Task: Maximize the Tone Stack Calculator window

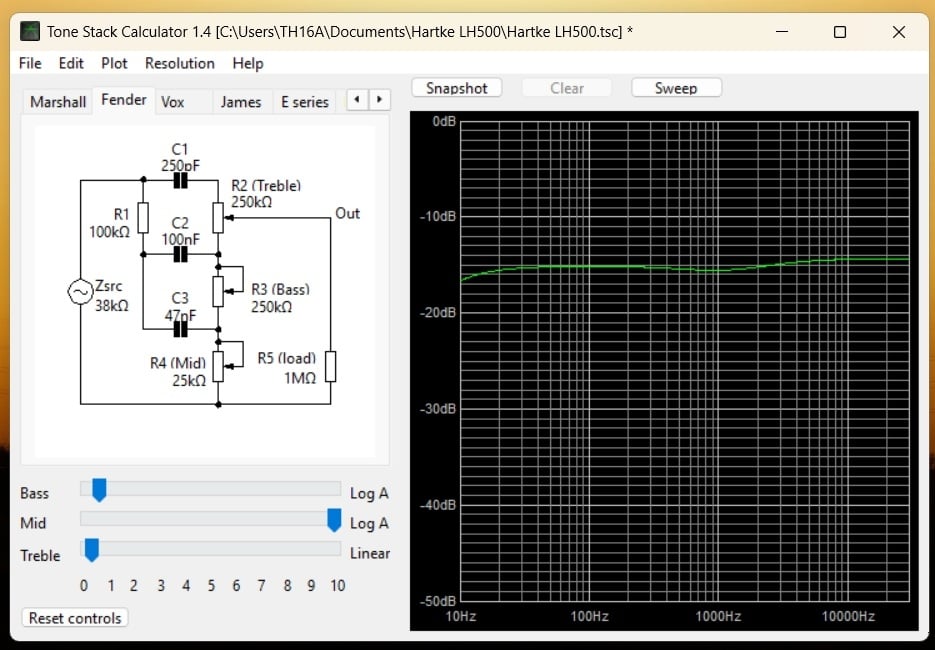Action: [840, 32]
